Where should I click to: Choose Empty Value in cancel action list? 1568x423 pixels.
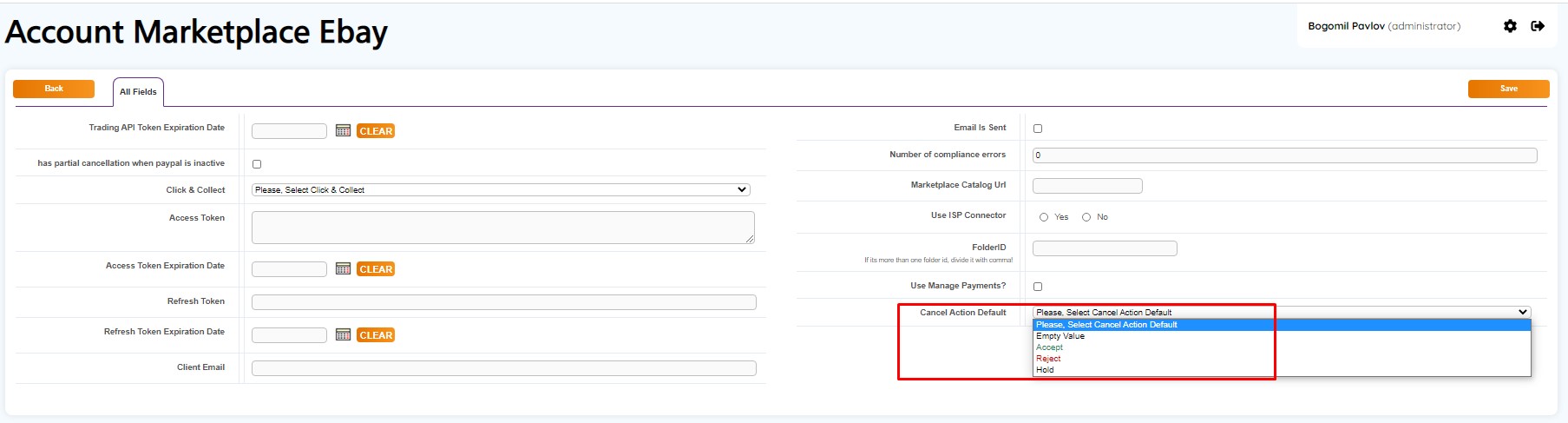coord(1282,336)
